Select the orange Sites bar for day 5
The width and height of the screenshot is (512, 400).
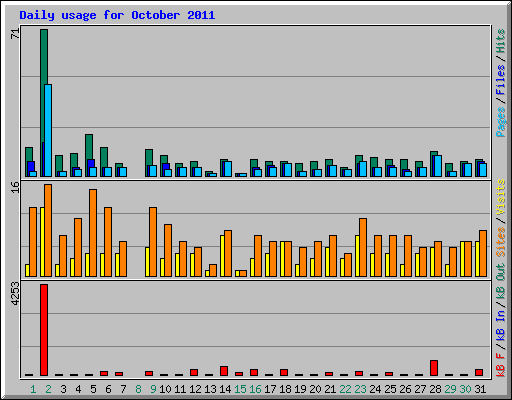click(93, 233)
